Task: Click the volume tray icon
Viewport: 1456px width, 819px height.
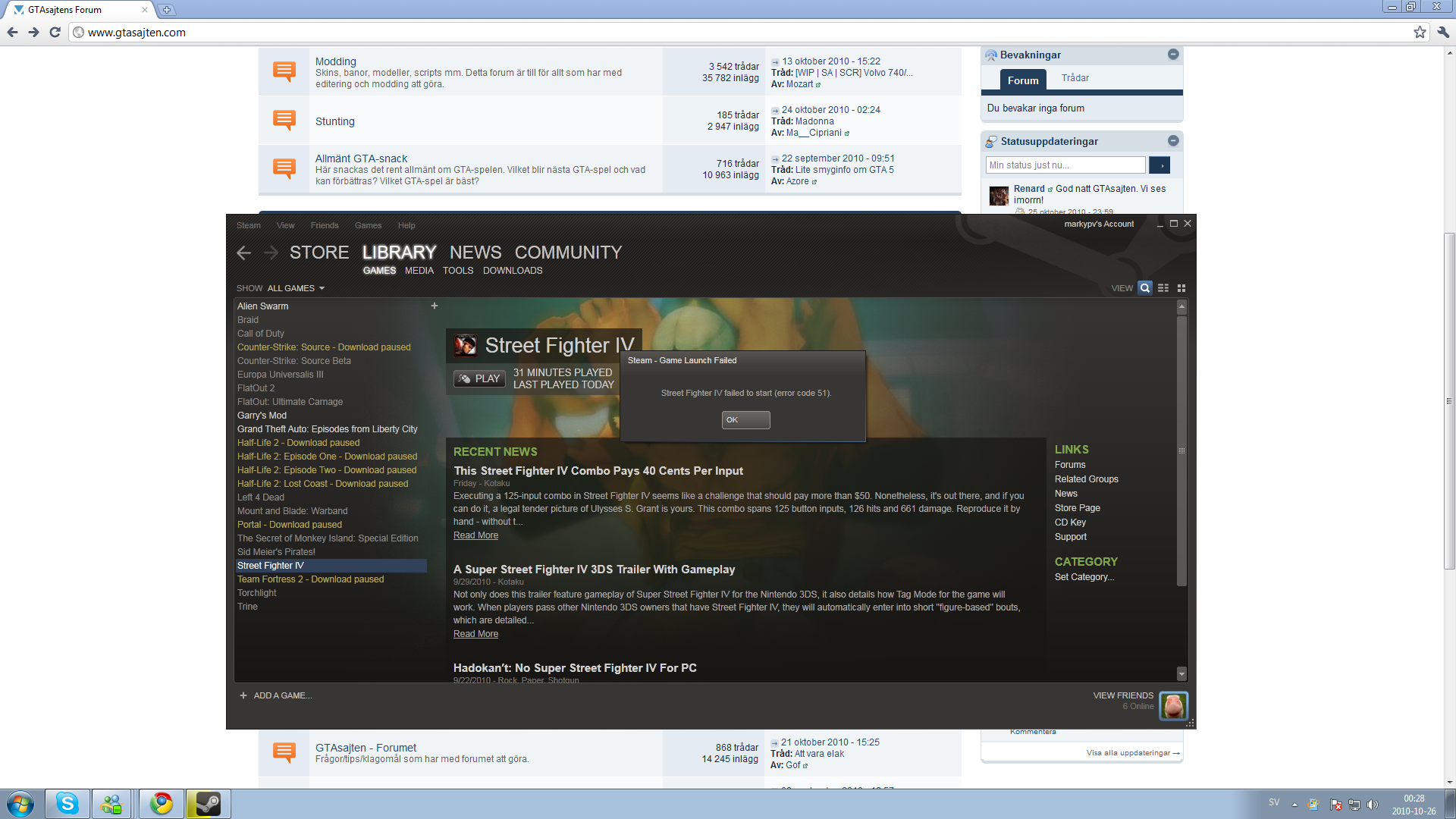Action: tap(1373, 805)
